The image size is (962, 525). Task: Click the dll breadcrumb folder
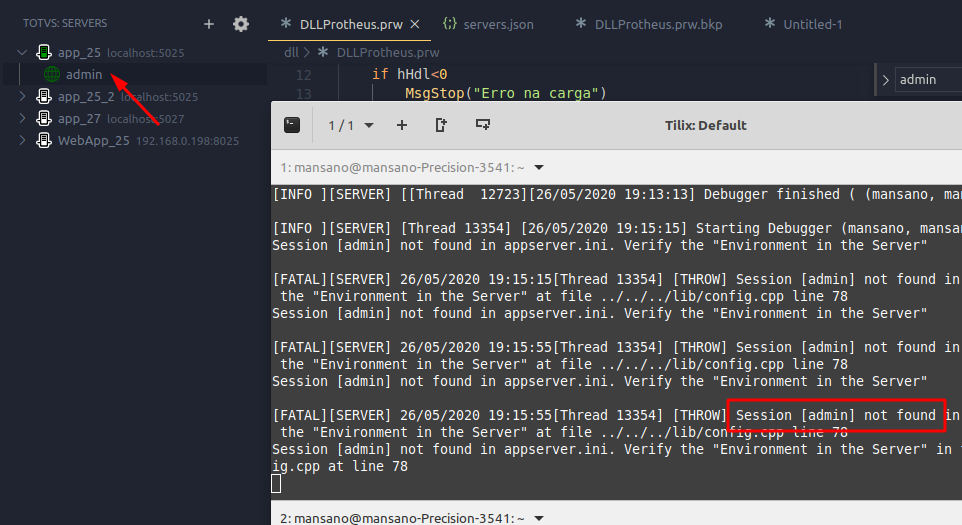click(291, 52)
